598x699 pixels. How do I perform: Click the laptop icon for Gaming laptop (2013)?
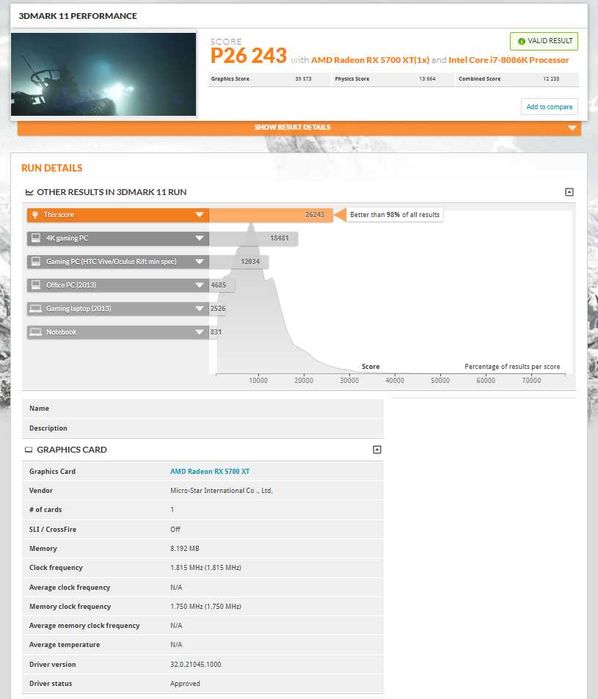pos(36,308)
